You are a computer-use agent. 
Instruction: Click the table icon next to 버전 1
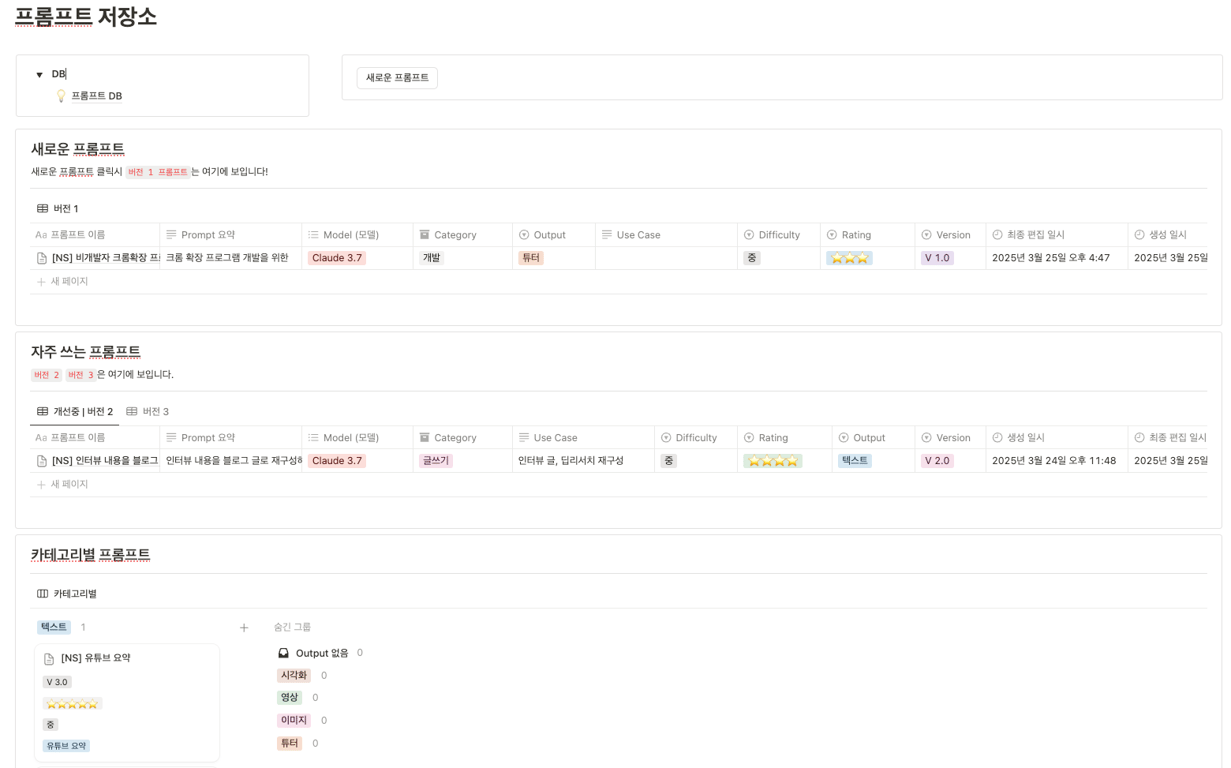tap(42, 209)
